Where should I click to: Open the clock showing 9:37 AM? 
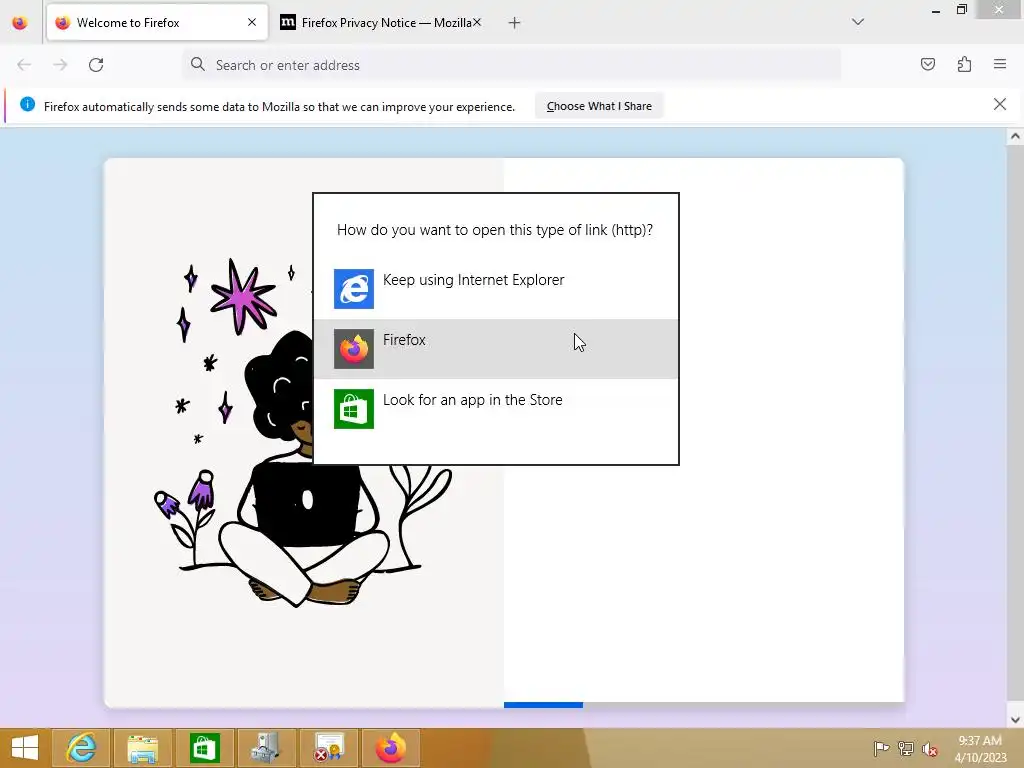[980, 748]
